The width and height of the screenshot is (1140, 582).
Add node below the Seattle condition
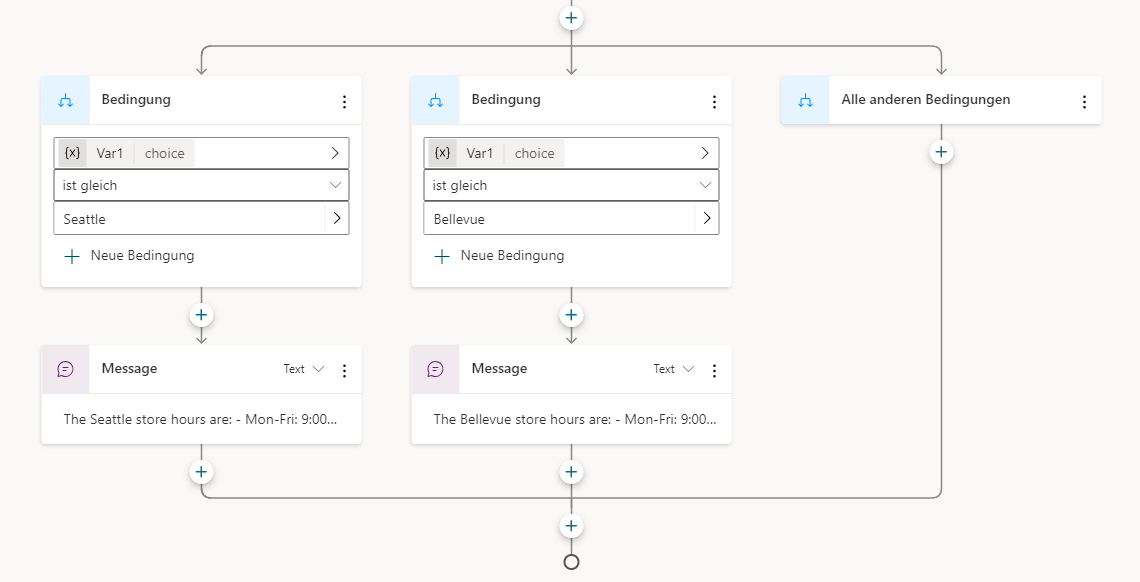coord(201,315)
